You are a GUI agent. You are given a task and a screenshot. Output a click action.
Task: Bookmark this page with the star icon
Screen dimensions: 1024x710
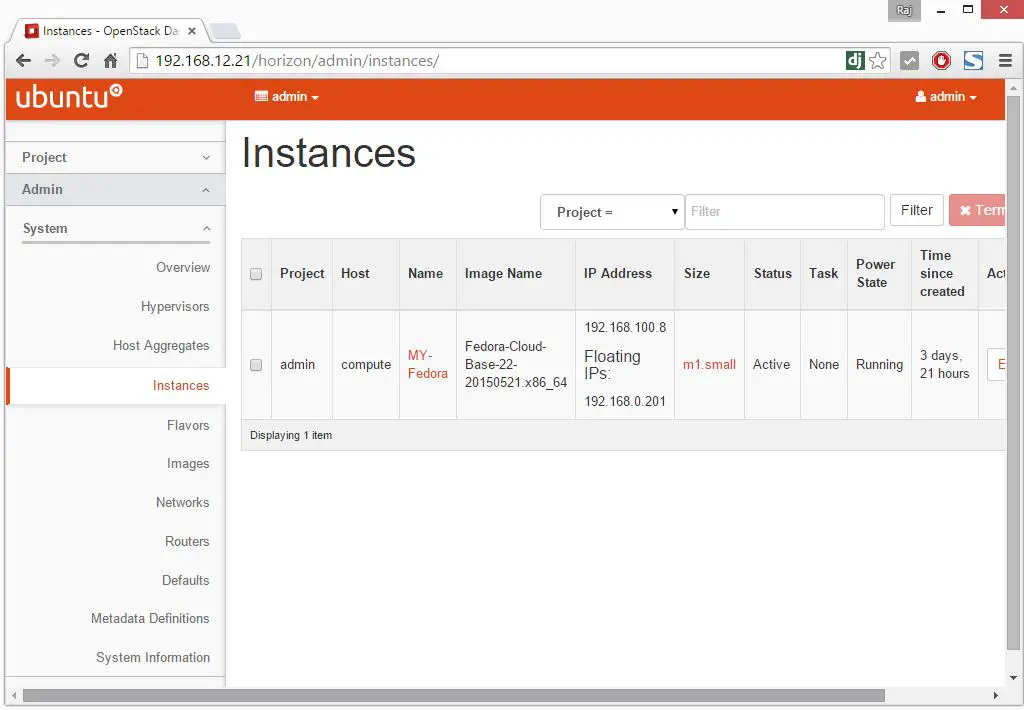[x=878, y=61]
